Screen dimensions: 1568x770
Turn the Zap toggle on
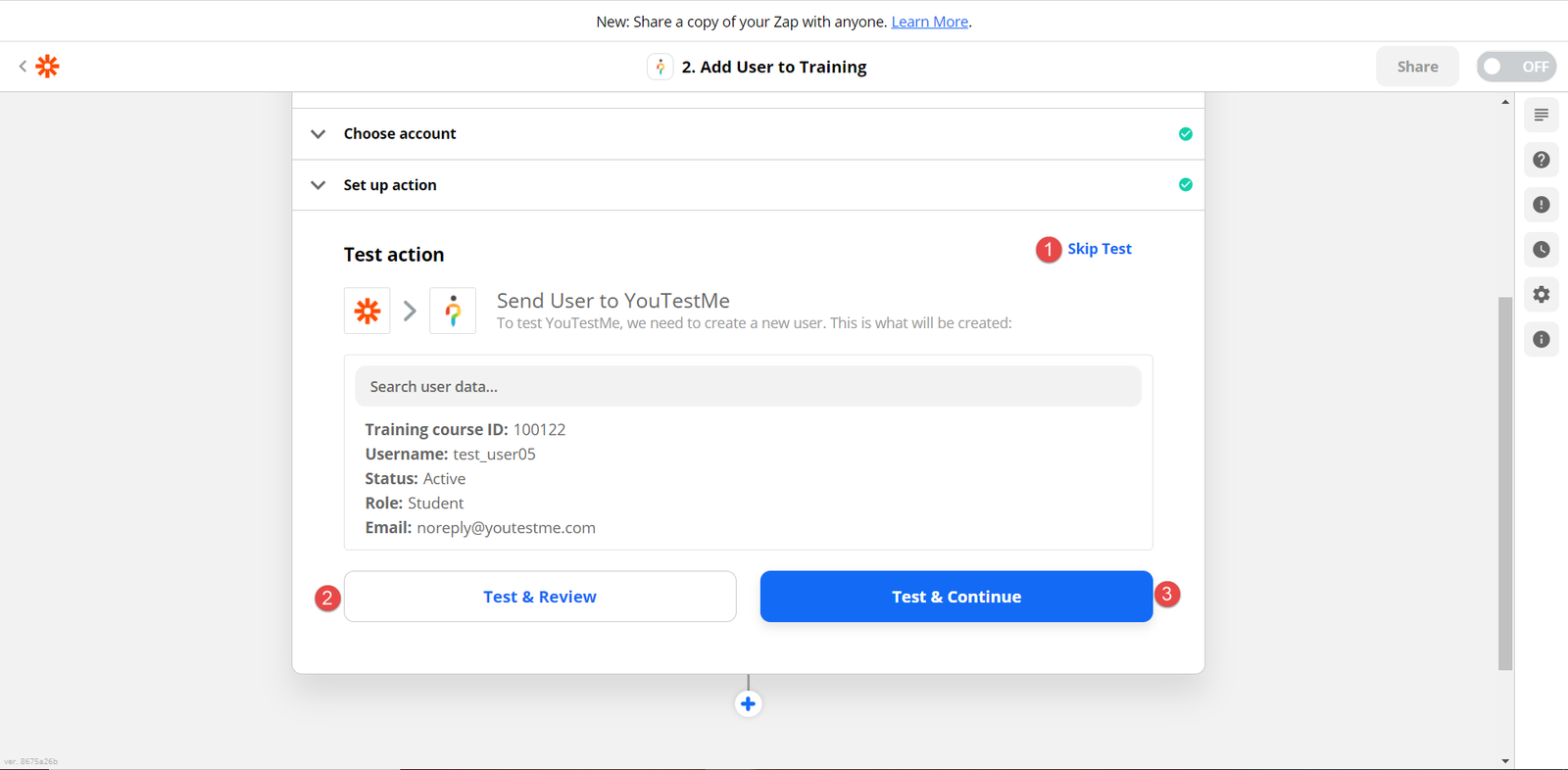click(1515, 67)
